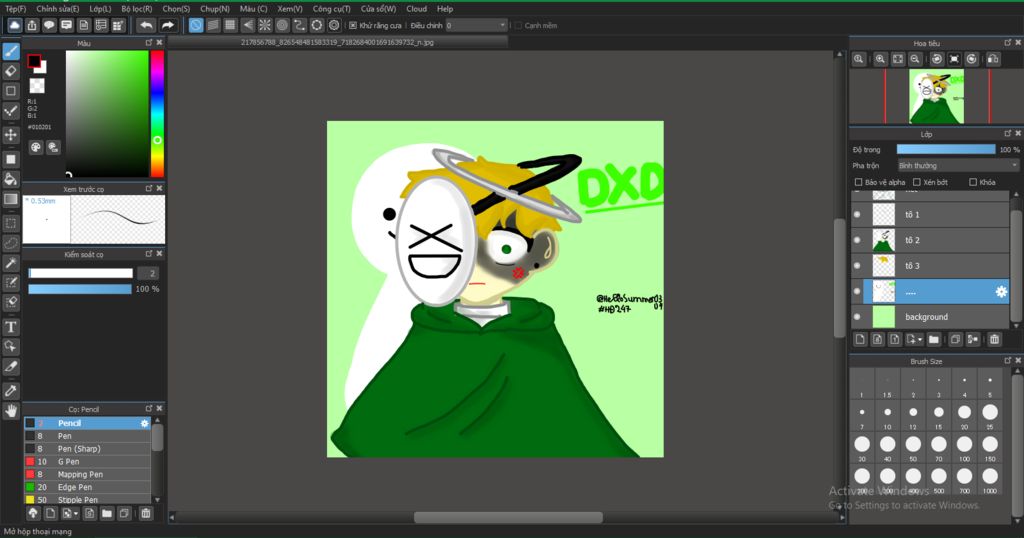This screenshot has width=1024, height=538.
Task: Select the Eraser tool
Action: (x=11, y=71)
